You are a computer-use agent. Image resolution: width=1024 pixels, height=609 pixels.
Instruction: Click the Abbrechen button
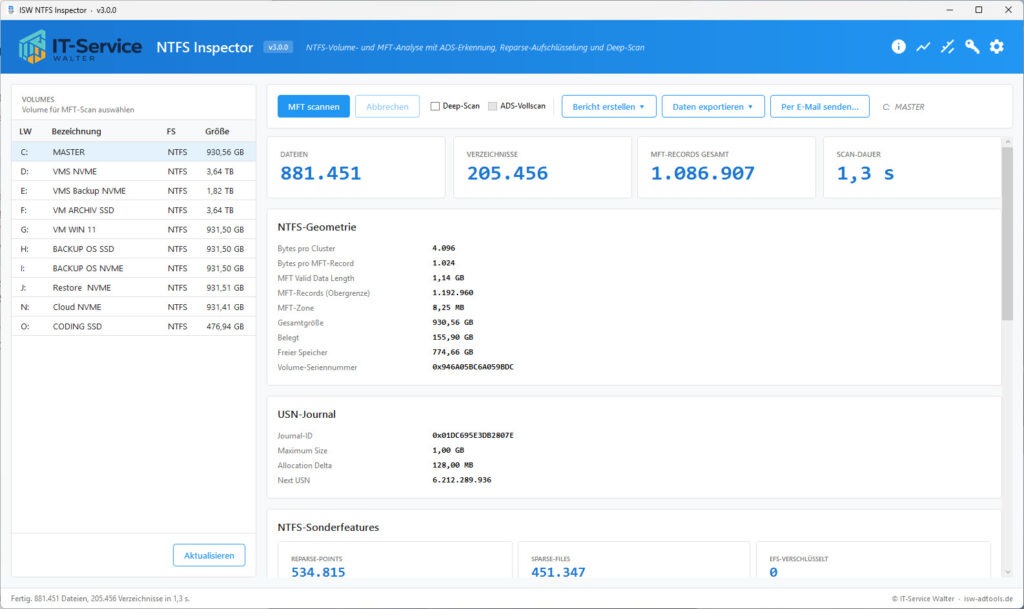click(x=387, y=106)
